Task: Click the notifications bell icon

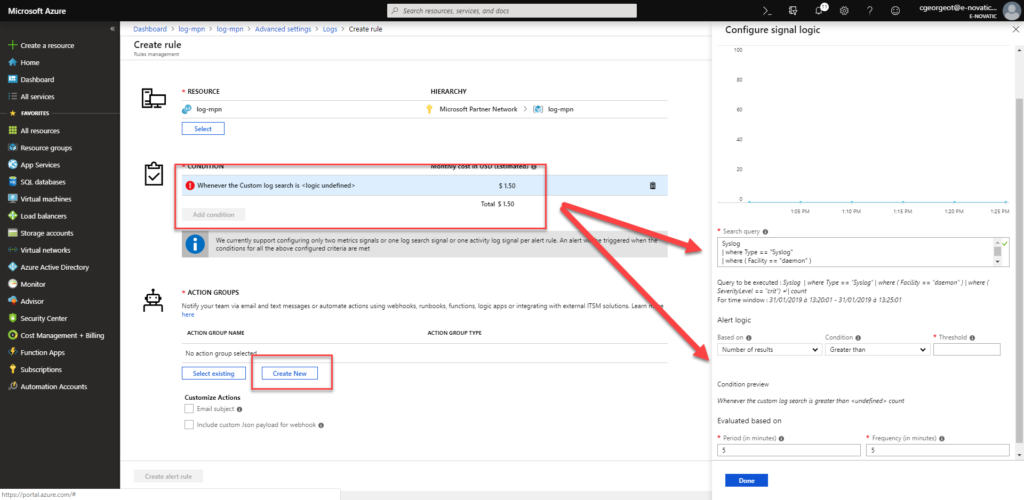Action: point(819,10)
